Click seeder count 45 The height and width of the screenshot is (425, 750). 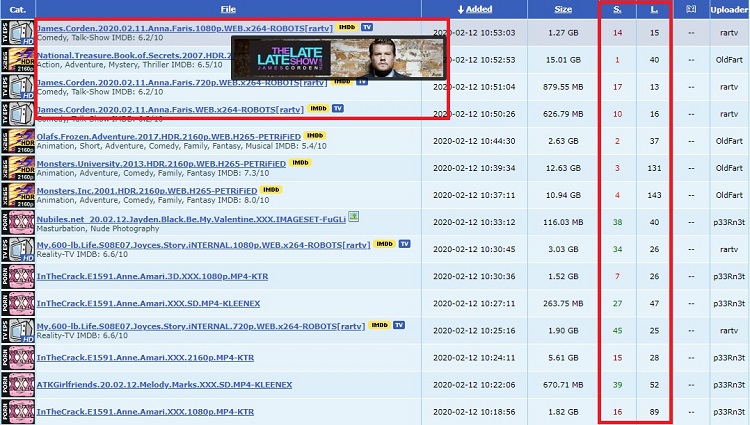point(618,330)
